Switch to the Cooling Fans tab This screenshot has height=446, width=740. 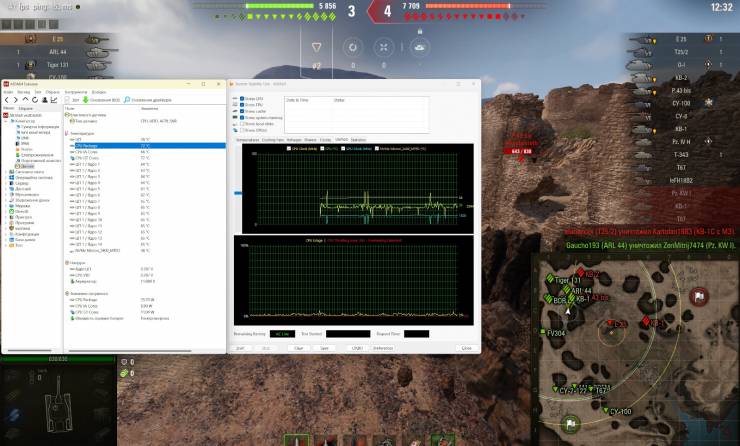tap(272, 139)
